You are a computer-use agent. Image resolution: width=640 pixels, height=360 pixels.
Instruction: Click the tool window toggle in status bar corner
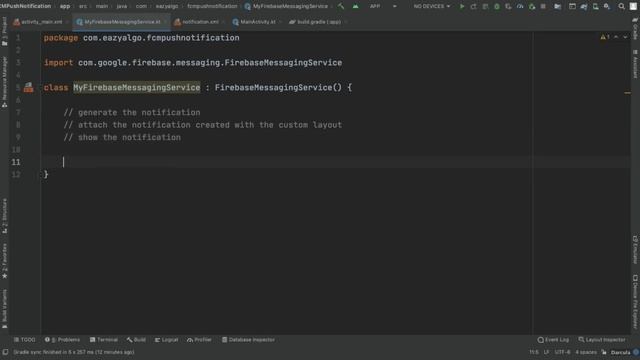[x=5, y=352]
